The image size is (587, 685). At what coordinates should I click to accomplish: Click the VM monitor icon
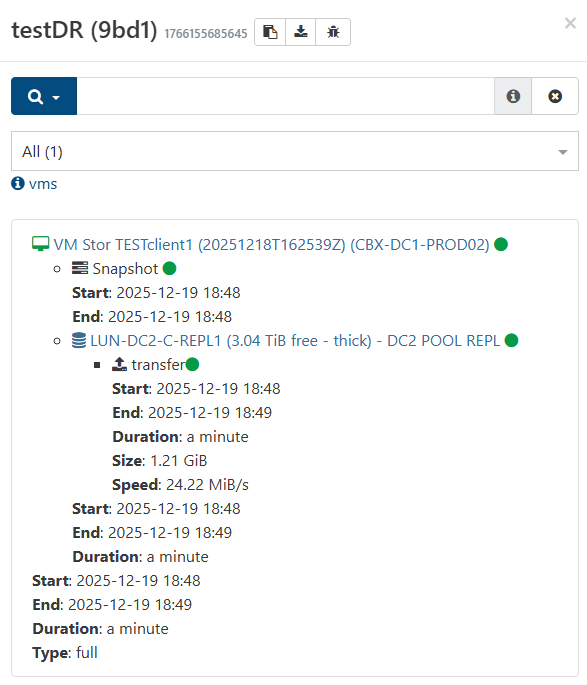41,244
